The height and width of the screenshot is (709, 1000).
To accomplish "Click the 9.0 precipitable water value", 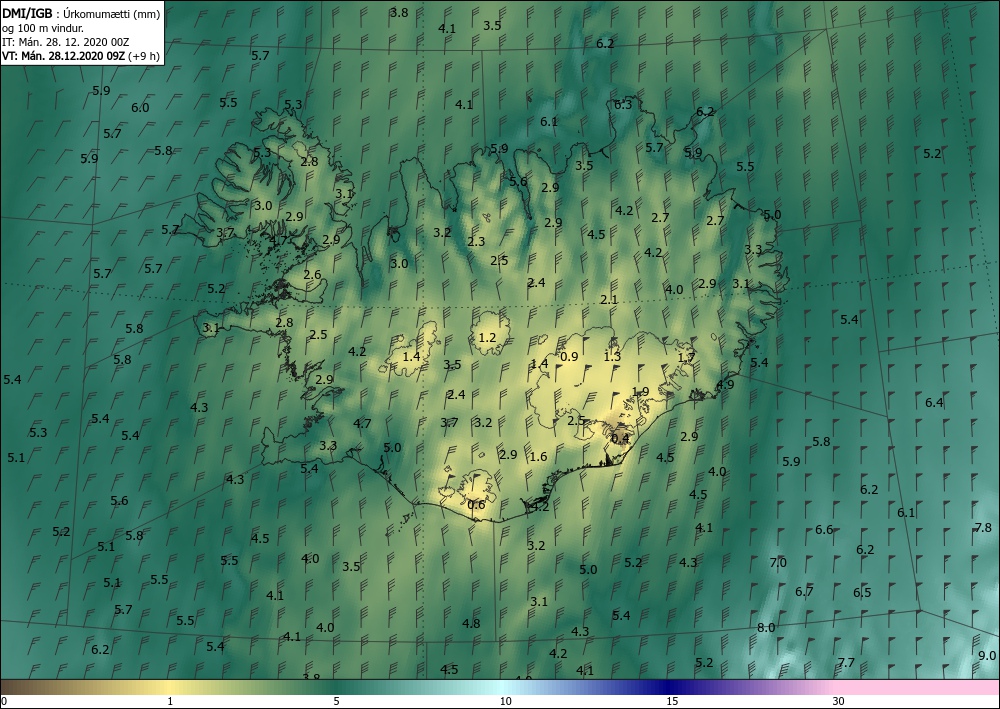I will (987, 655).
